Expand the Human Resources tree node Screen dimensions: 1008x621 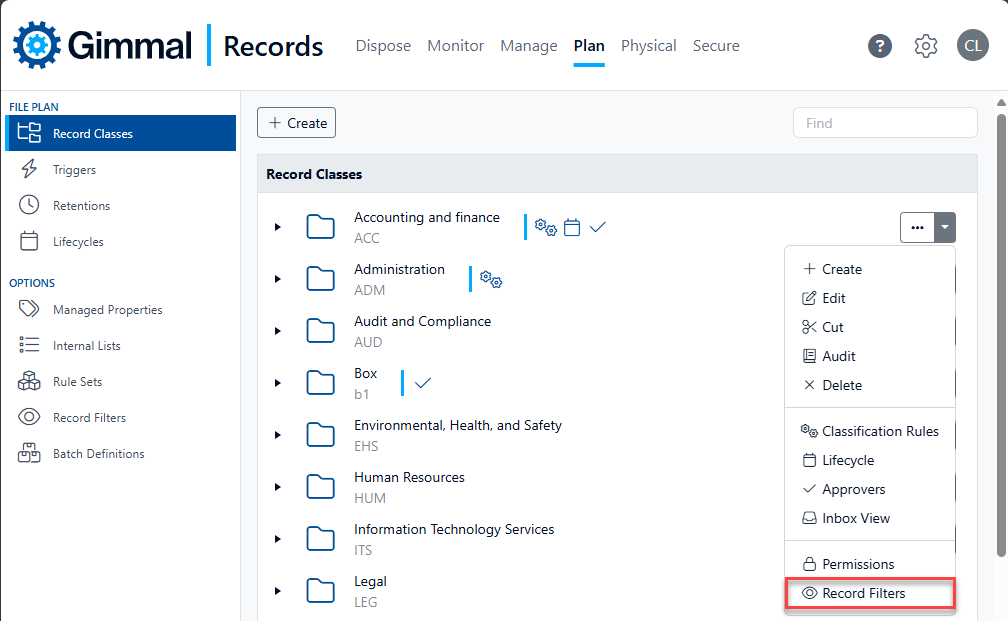coord(278,487)
